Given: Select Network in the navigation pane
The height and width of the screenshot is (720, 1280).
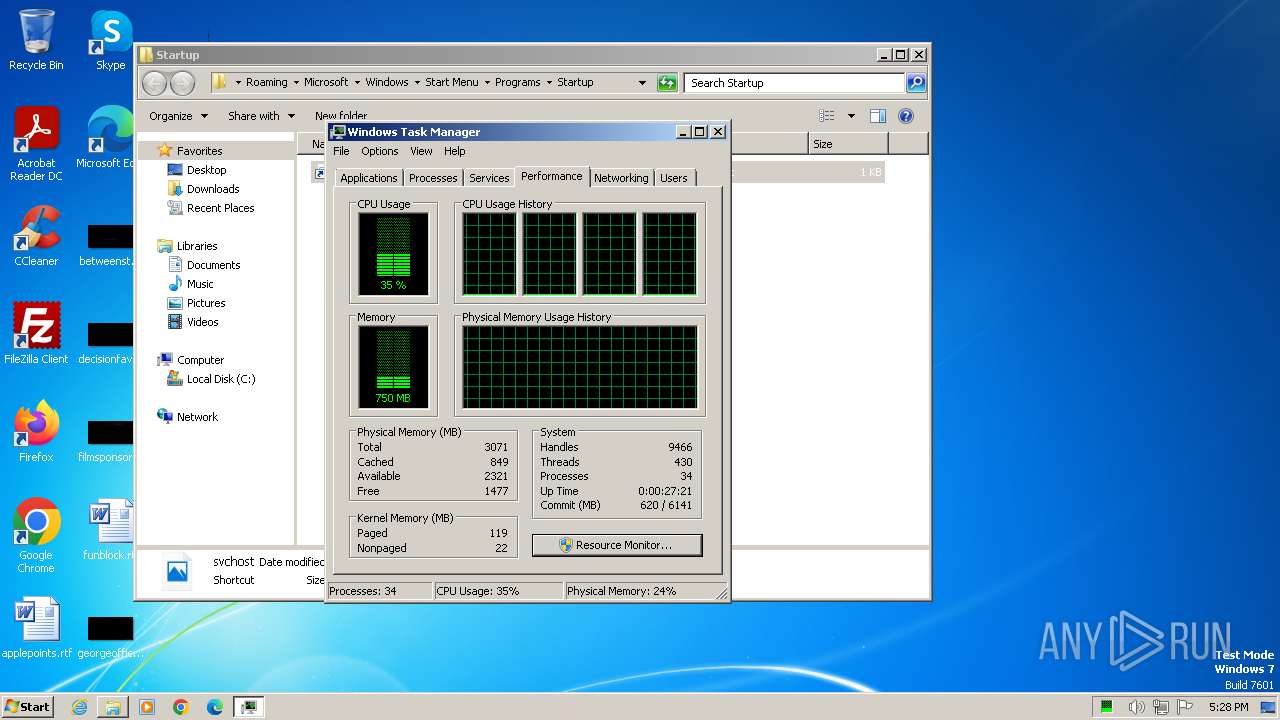Looking at the screenshot, I should click(197, 417).
